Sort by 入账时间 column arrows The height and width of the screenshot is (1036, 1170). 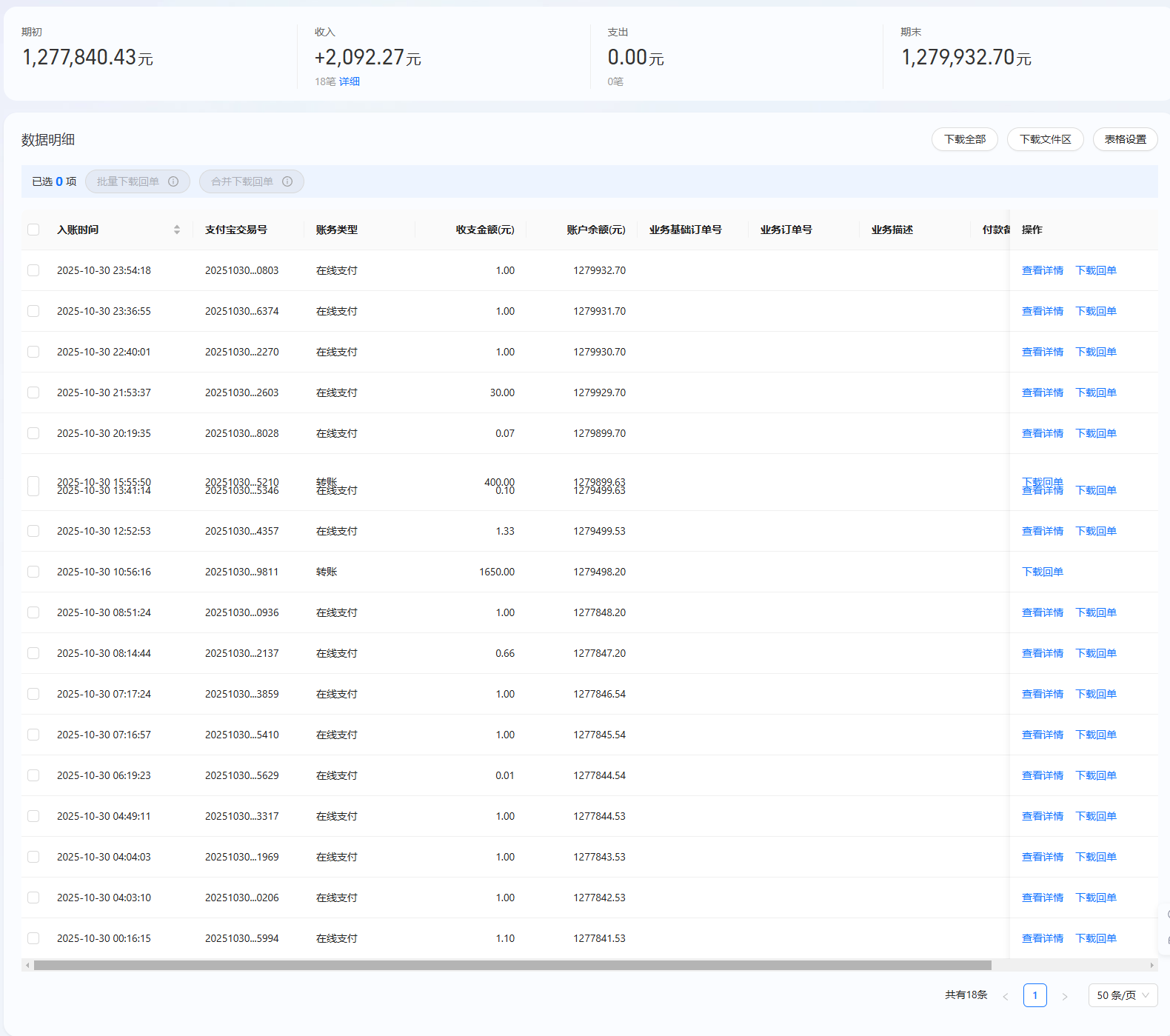coord(177,230)
